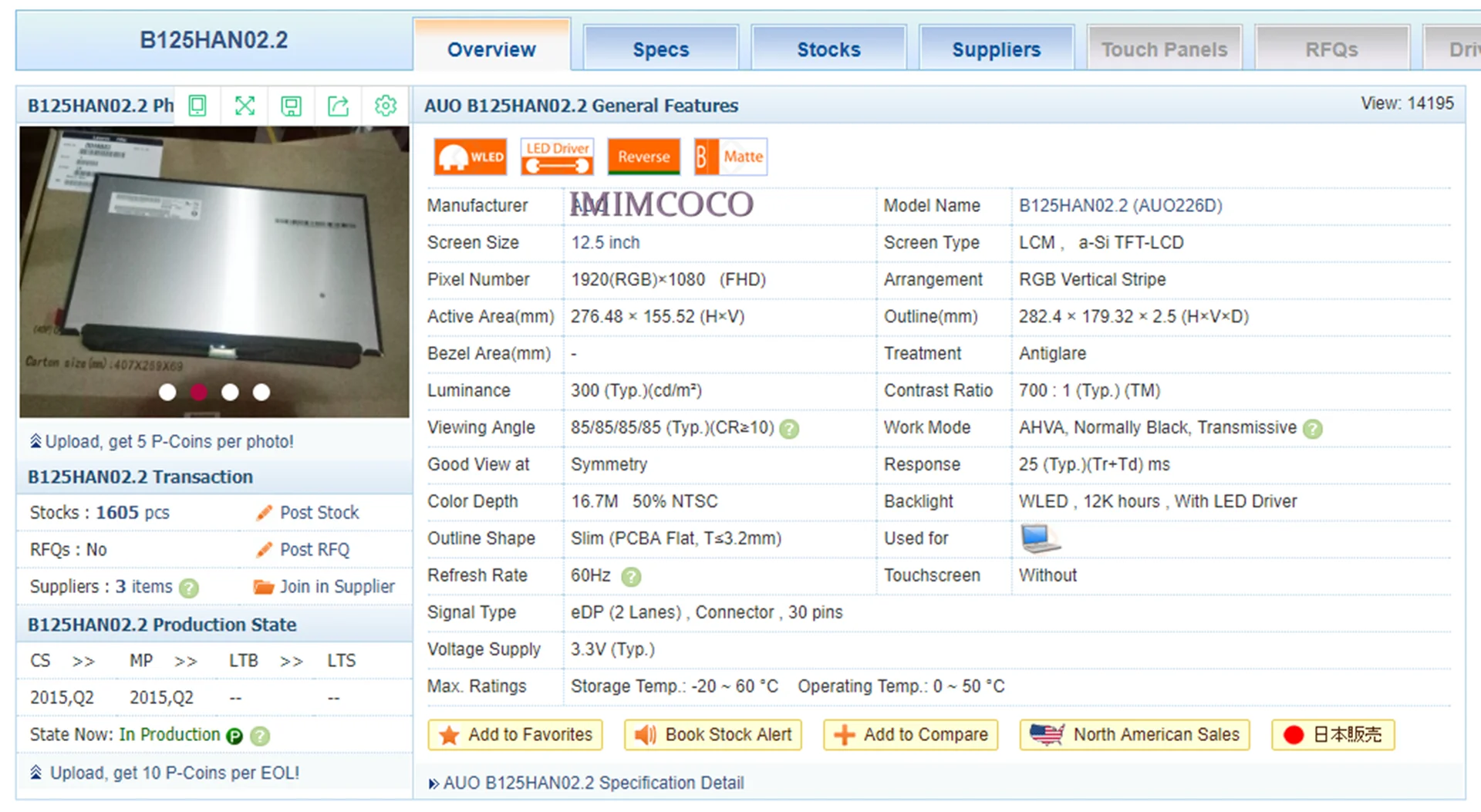
Task: Select fourth photo carousel dot
Action: [x=261, y=393]
